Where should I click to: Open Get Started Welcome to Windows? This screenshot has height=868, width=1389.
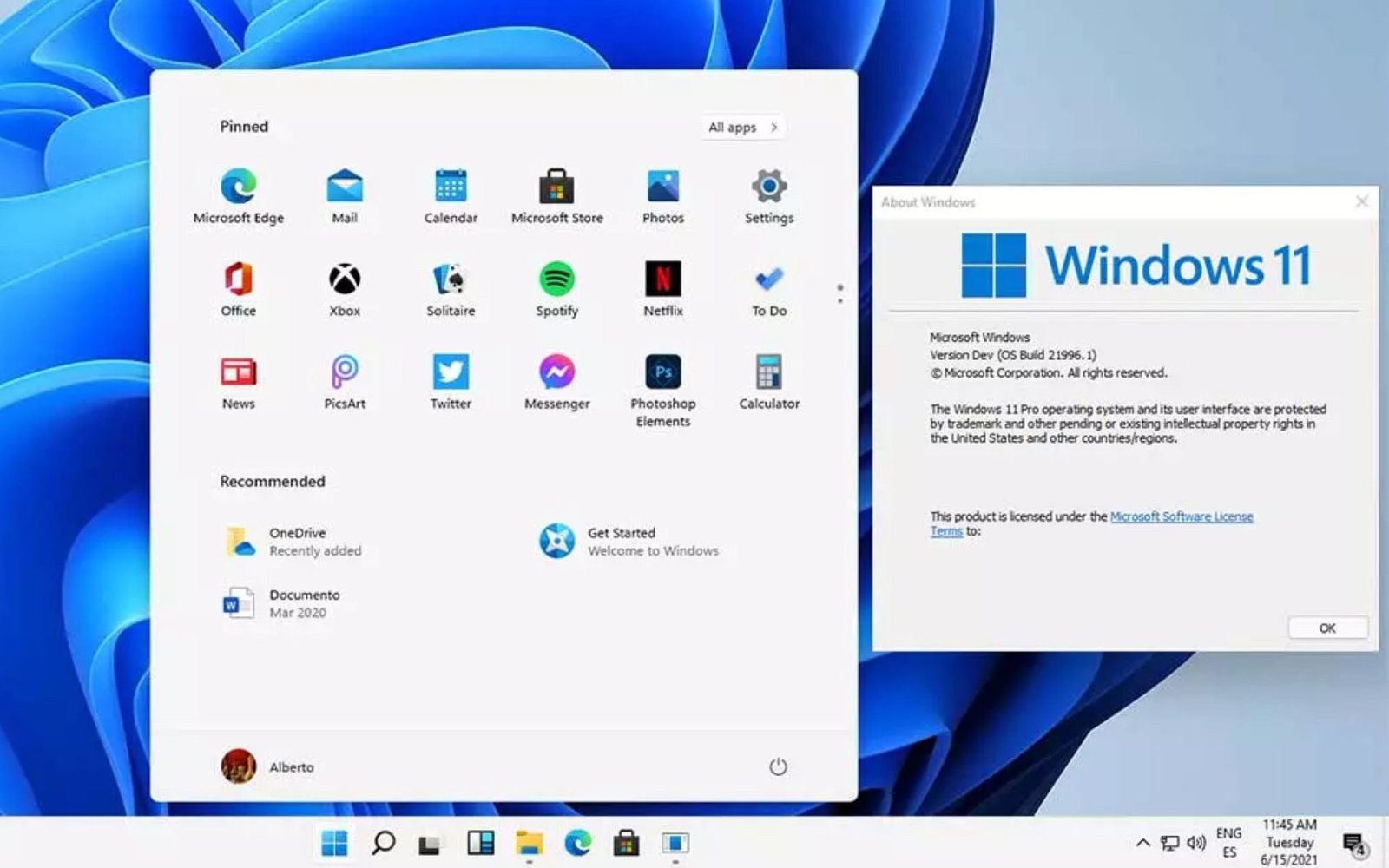point(630,541)
